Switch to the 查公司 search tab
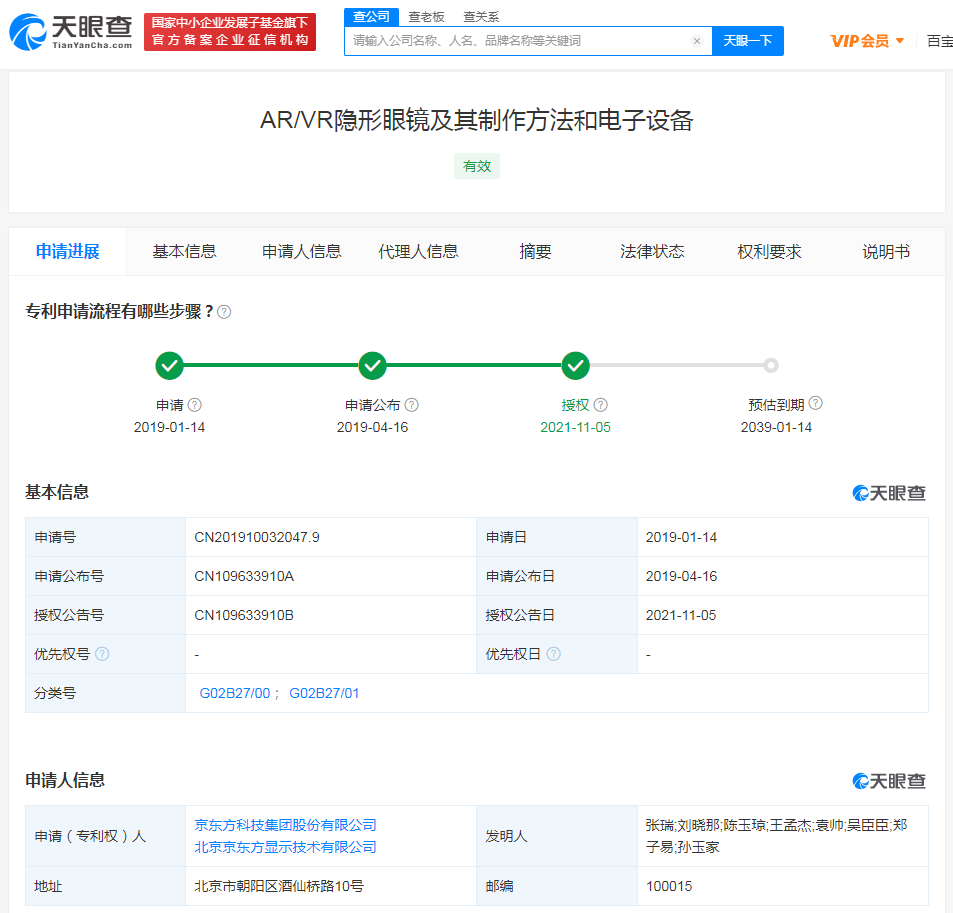This screenshot has height=913, width=953. pos(371,16)
